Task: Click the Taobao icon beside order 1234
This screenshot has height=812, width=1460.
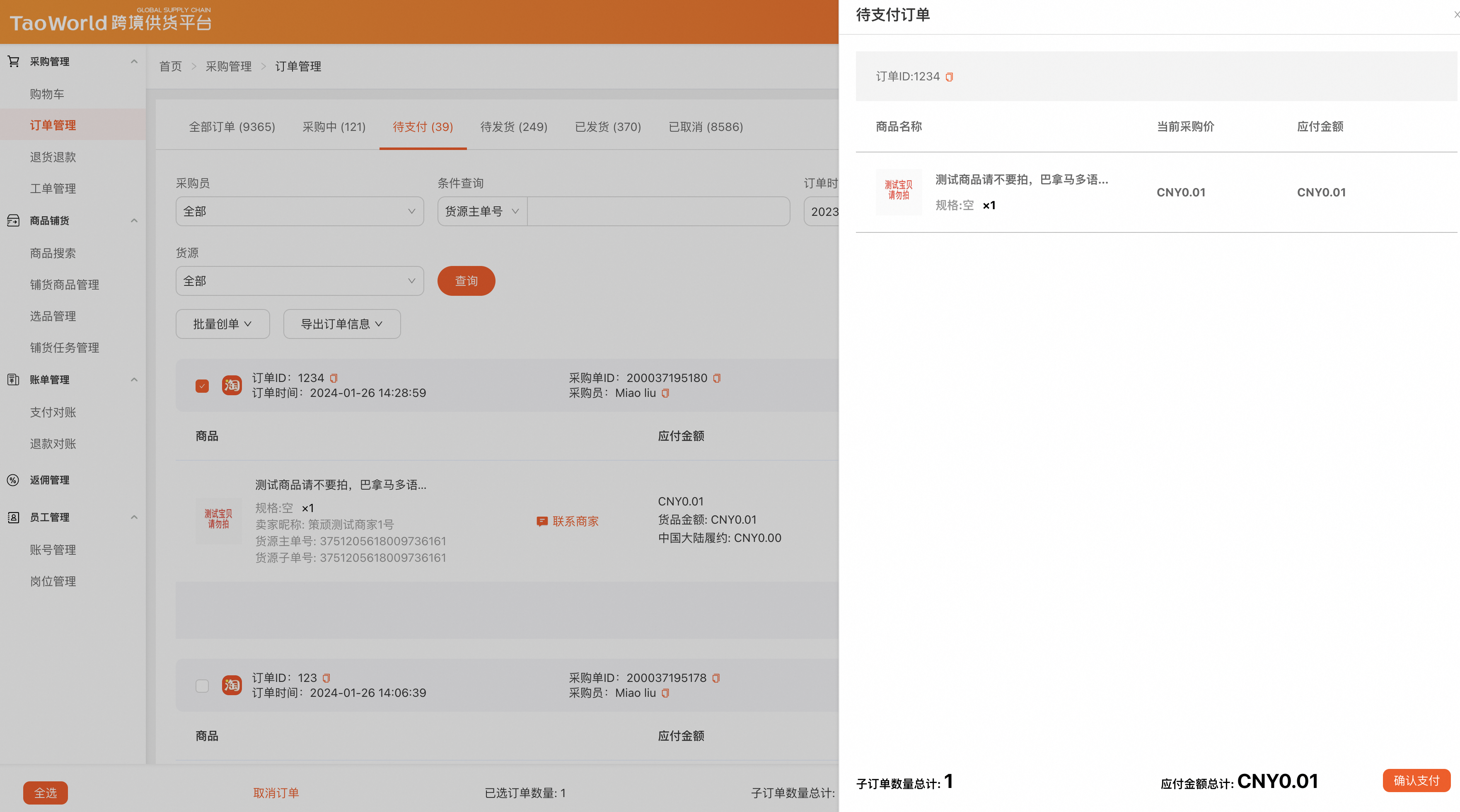Action: (232, 385)
